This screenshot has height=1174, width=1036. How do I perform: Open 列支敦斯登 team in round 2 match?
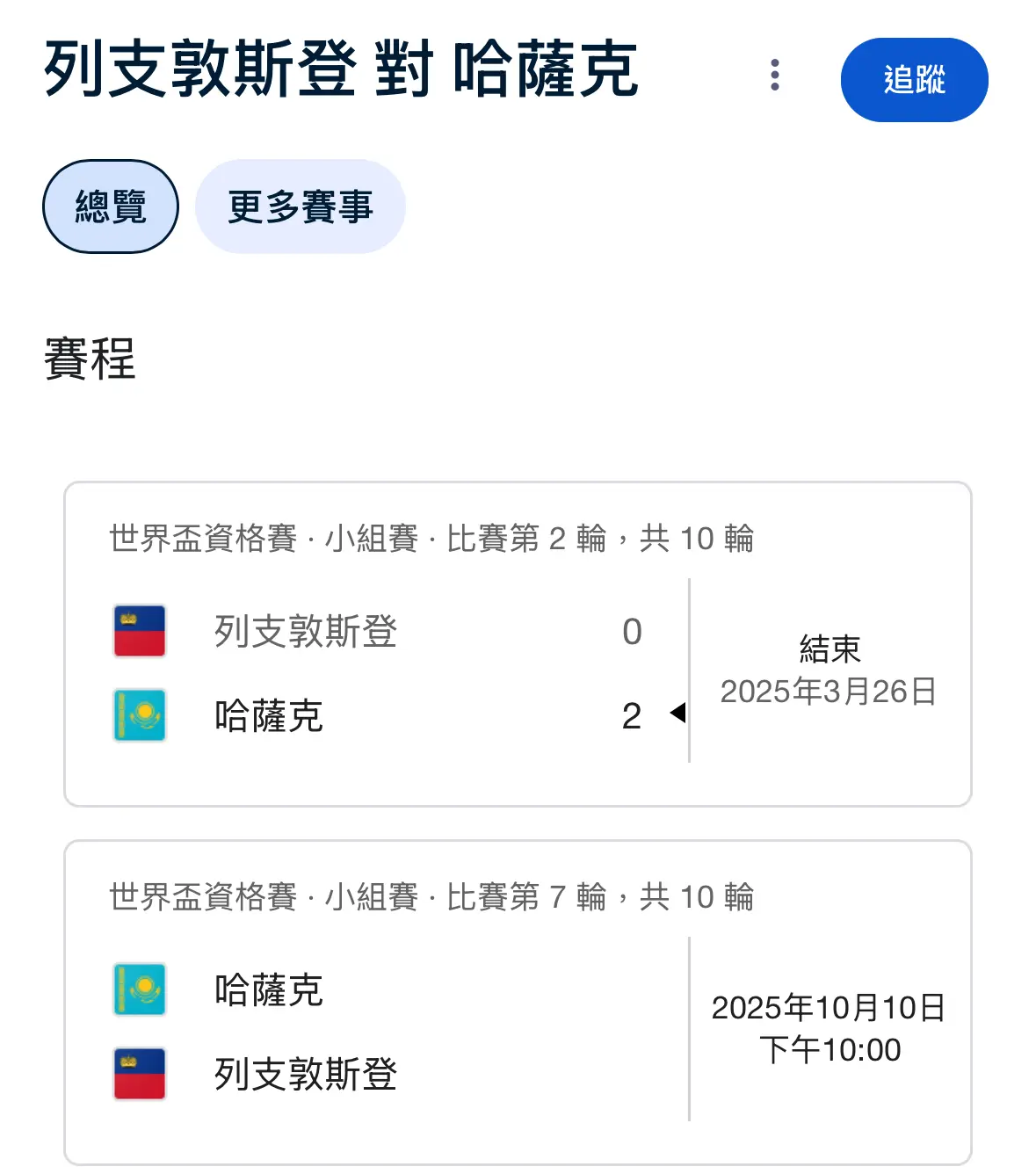tap(306, 632)
